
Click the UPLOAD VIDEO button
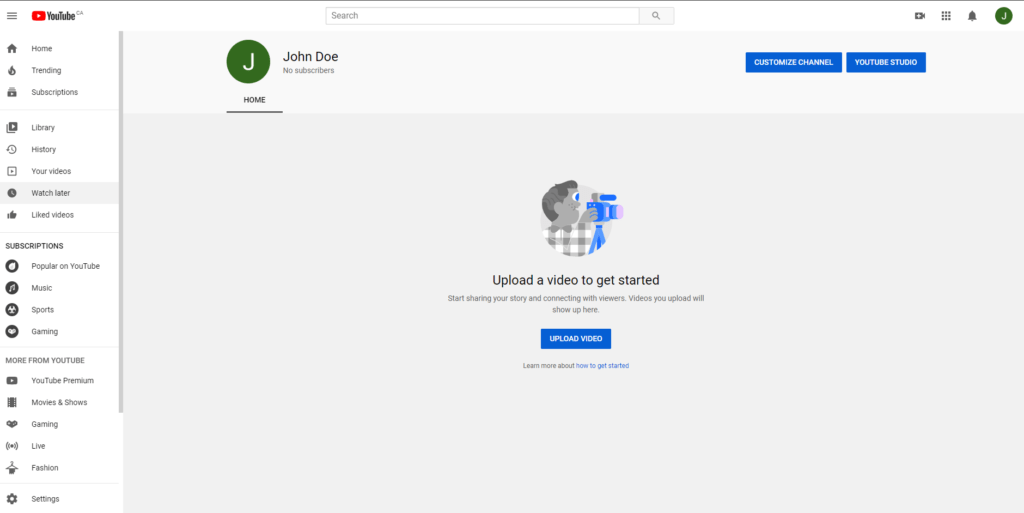pyautogui.click(x=575, y=339)
